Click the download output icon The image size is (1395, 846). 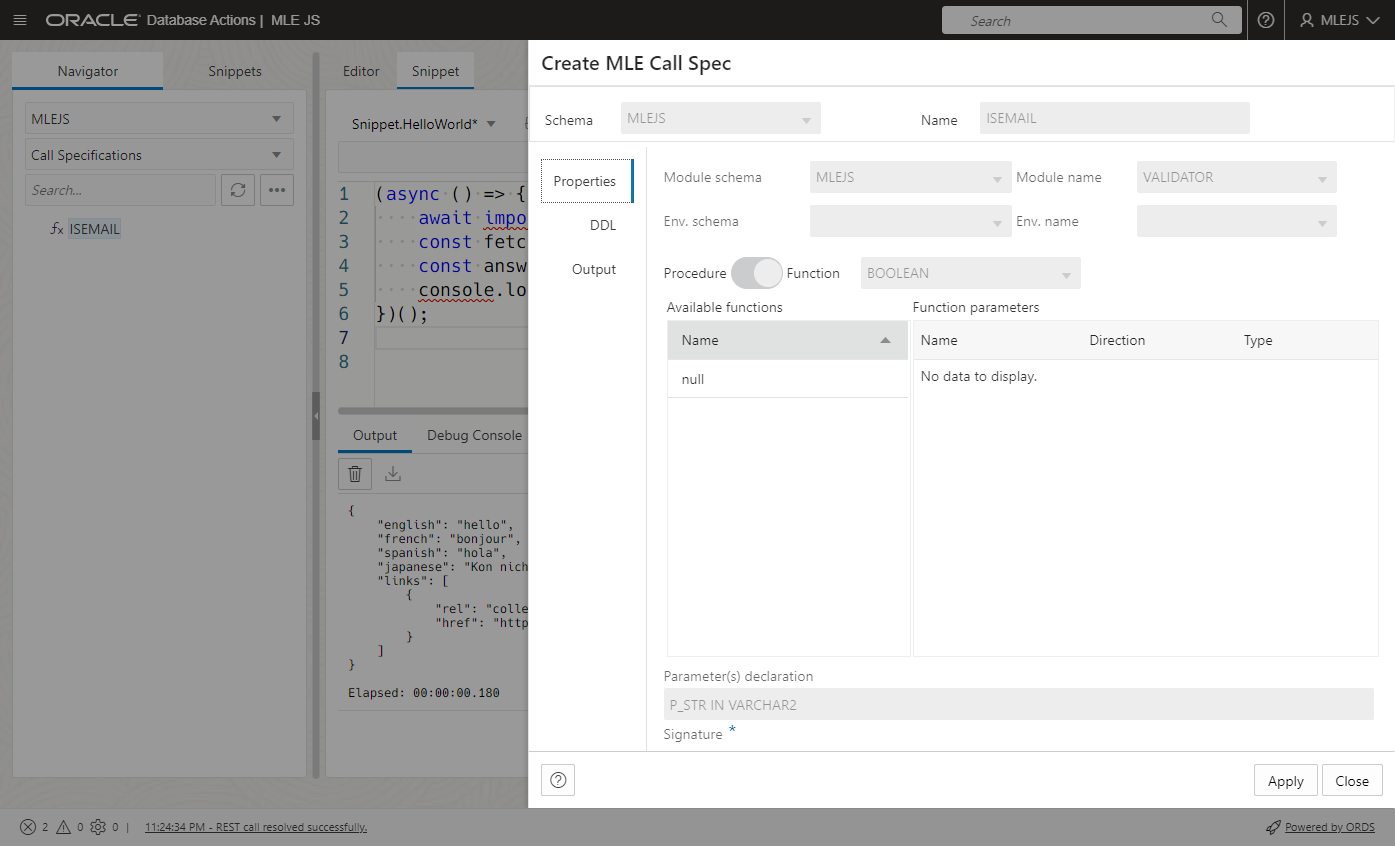tap(393, 473)
